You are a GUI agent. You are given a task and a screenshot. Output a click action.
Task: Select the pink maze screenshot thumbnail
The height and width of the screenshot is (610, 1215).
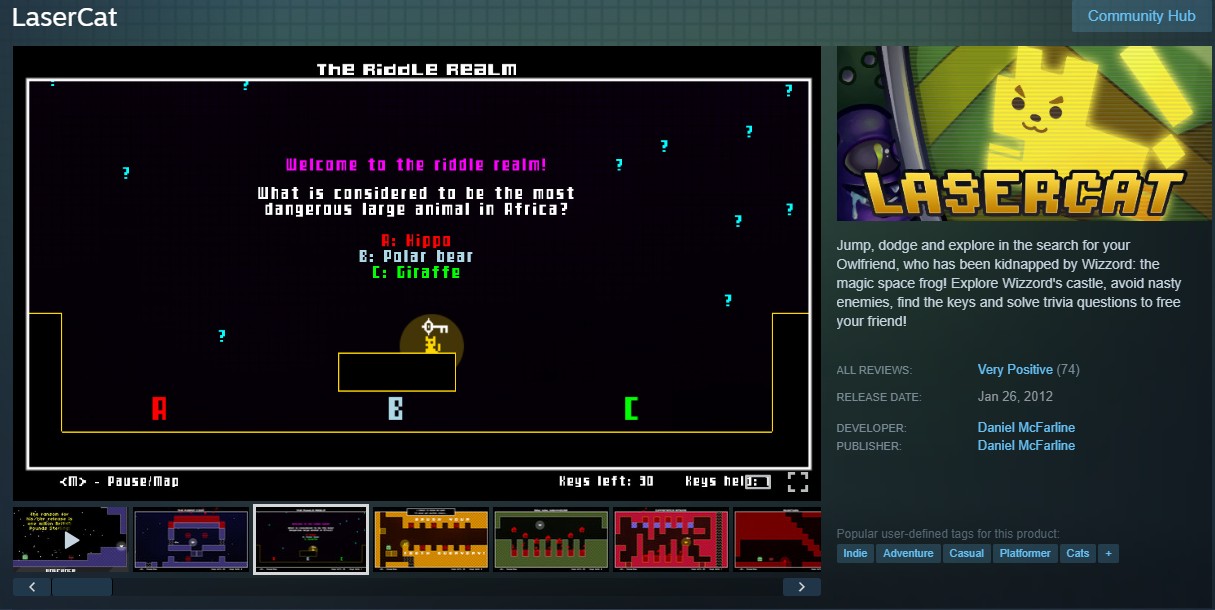click(671, 540)
